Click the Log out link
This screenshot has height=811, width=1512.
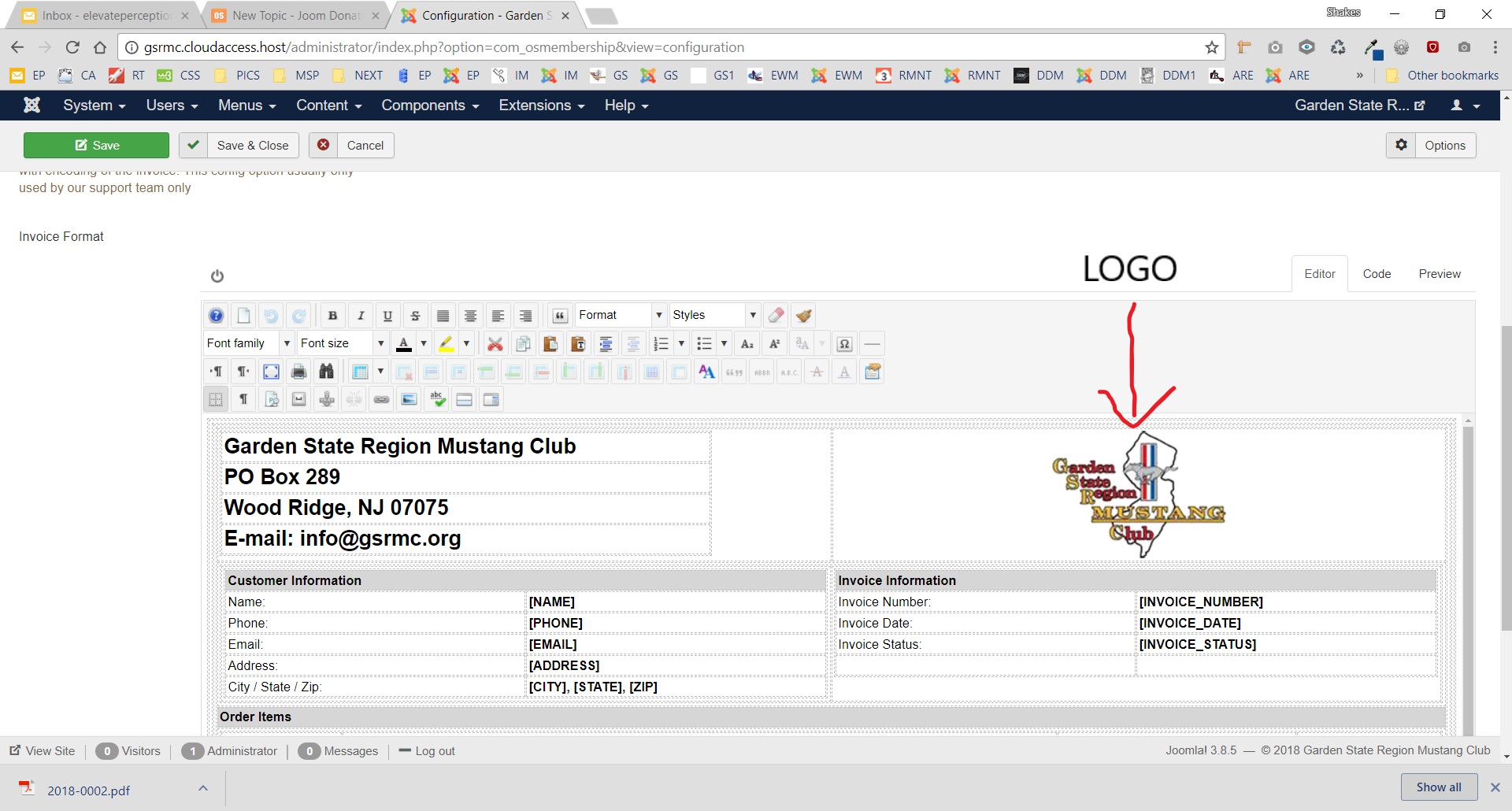point(427,751)
